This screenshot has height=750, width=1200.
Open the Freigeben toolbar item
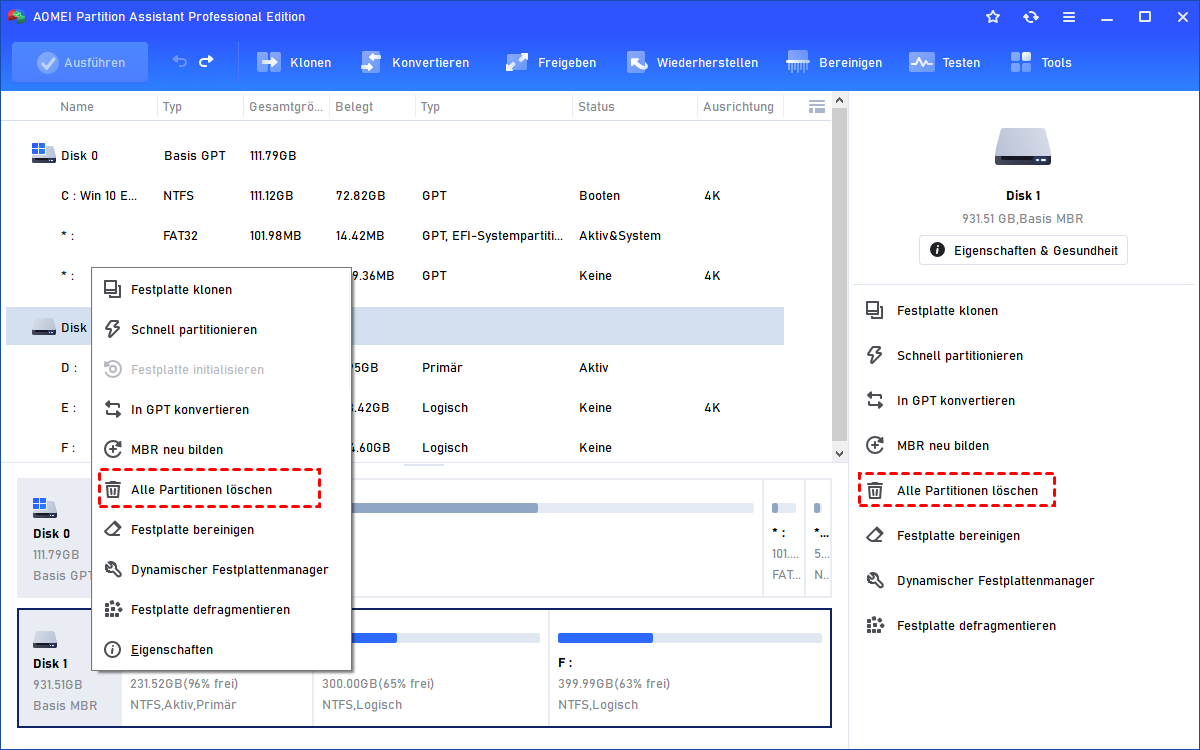551,62
